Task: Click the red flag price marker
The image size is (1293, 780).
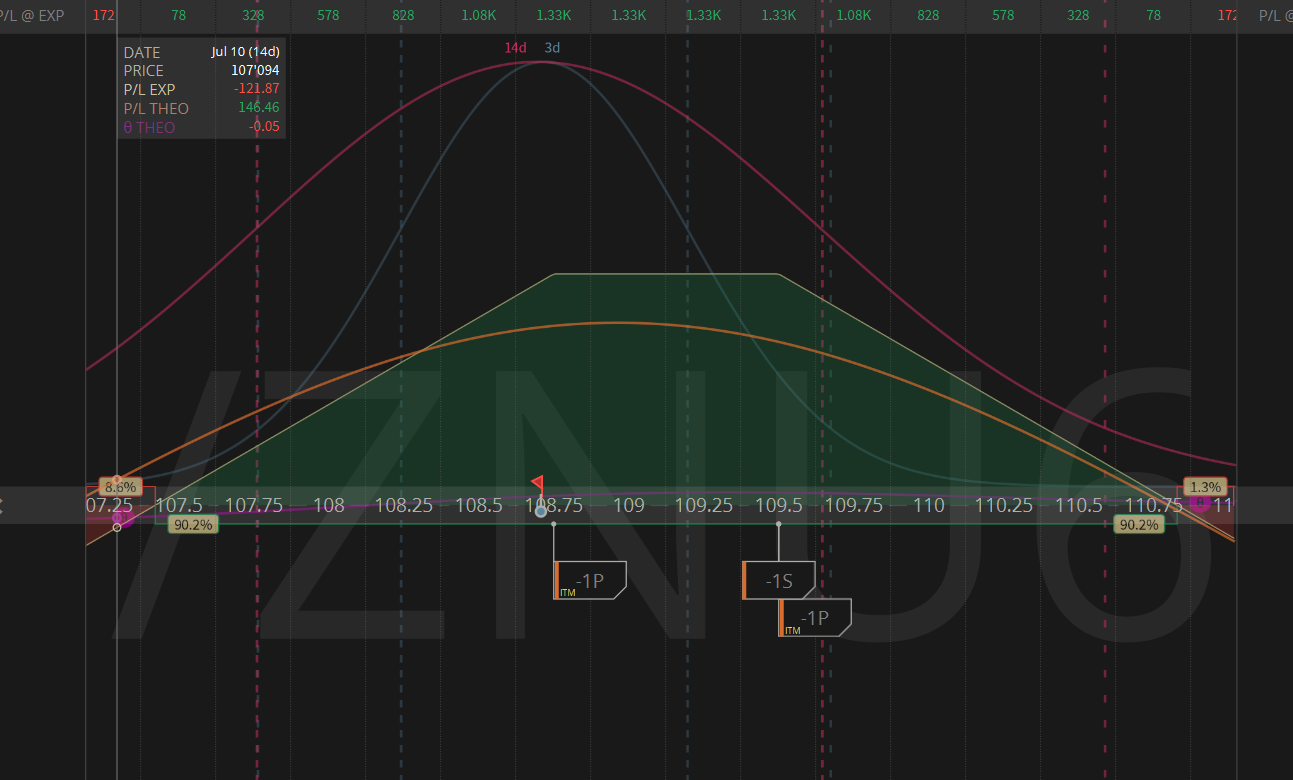Action: (x=538, y=483)
